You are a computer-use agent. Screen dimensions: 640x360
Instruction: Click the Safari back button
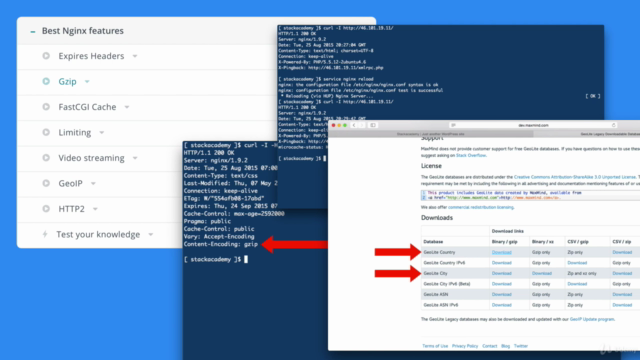pyautogui.click(x=354, y=125)
